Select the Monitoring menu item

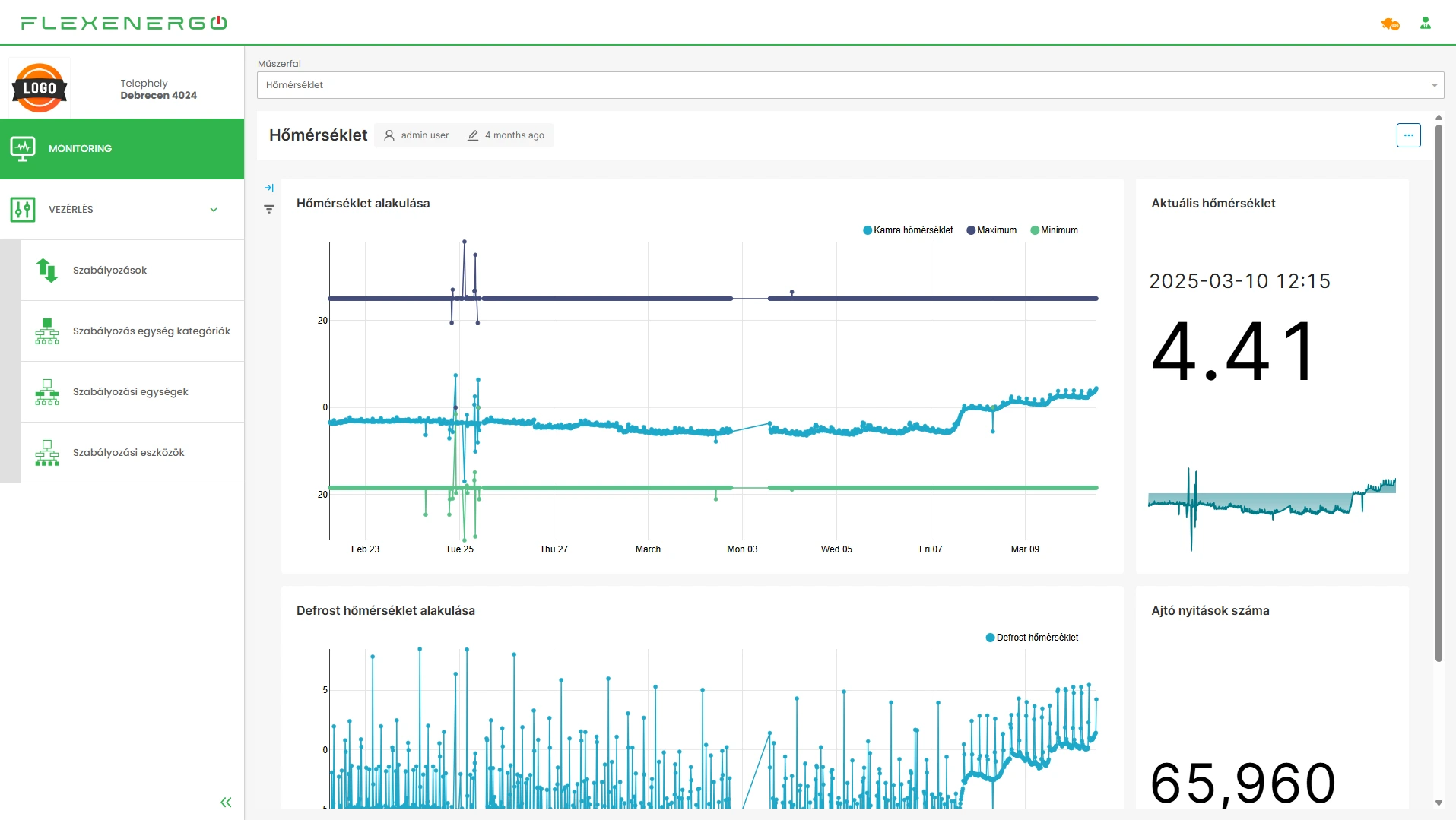(x=122, y=149)
